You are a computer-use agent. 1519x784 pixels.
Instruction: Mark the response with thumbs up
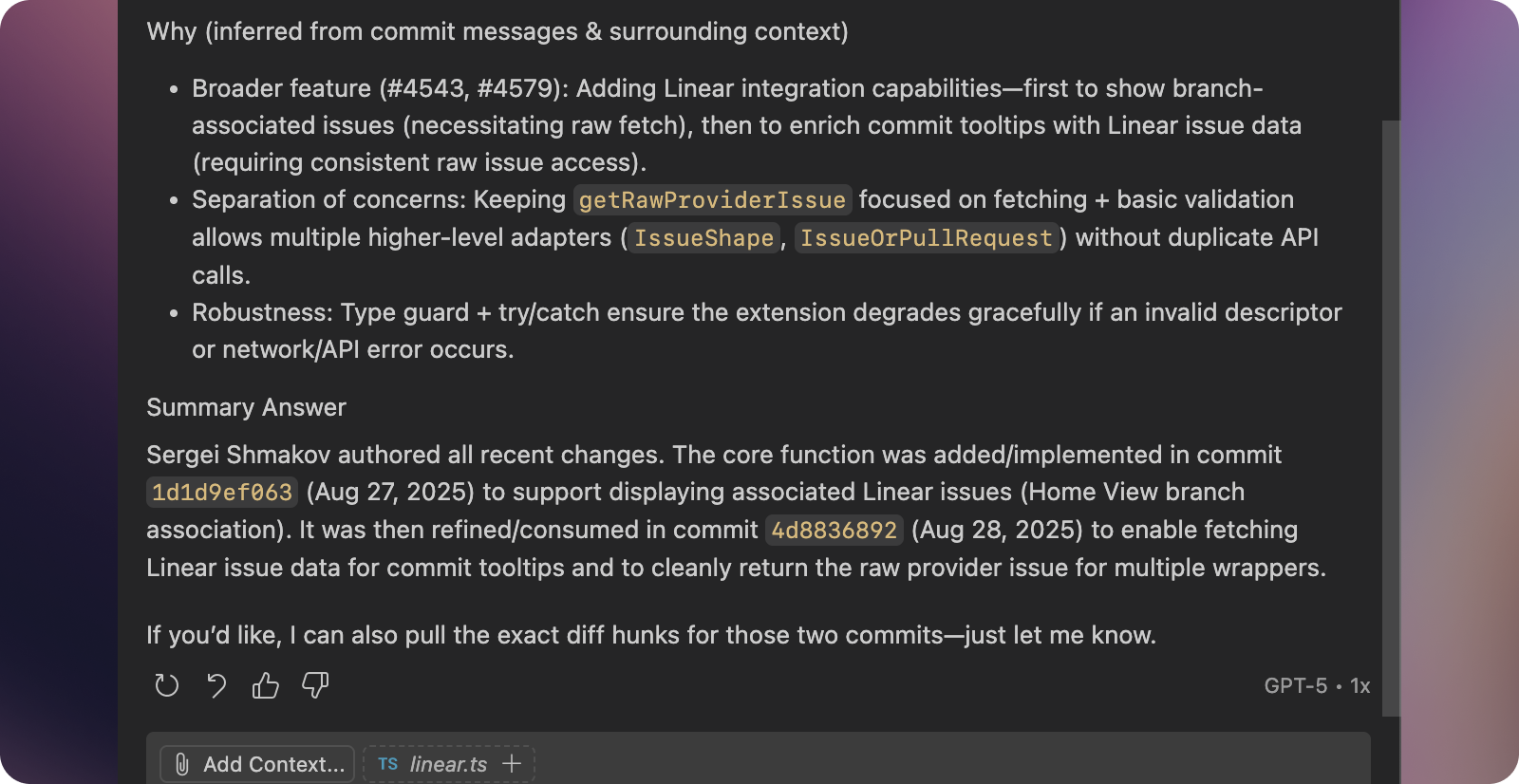(266, 685)
